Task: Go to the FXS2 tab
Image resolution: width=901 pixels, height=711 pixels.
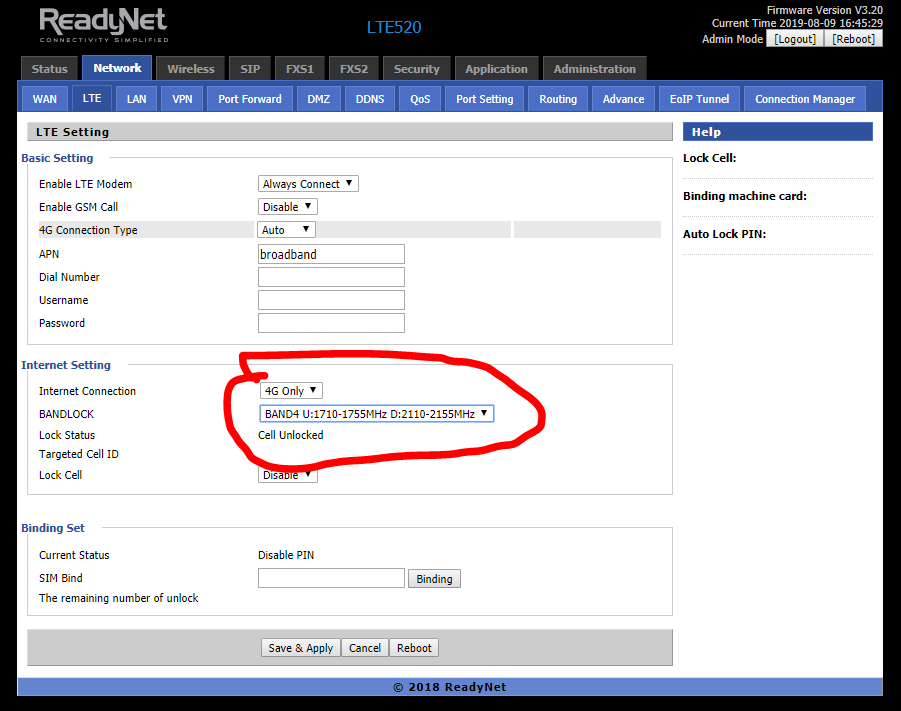Action: (353, 68)
